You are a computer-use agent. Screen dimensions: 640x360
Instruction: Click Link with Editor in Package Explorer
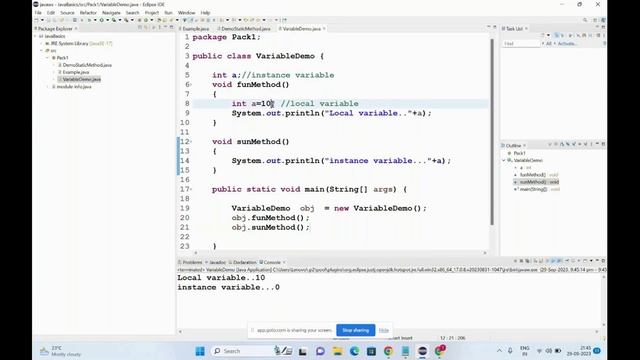point(147,28)
